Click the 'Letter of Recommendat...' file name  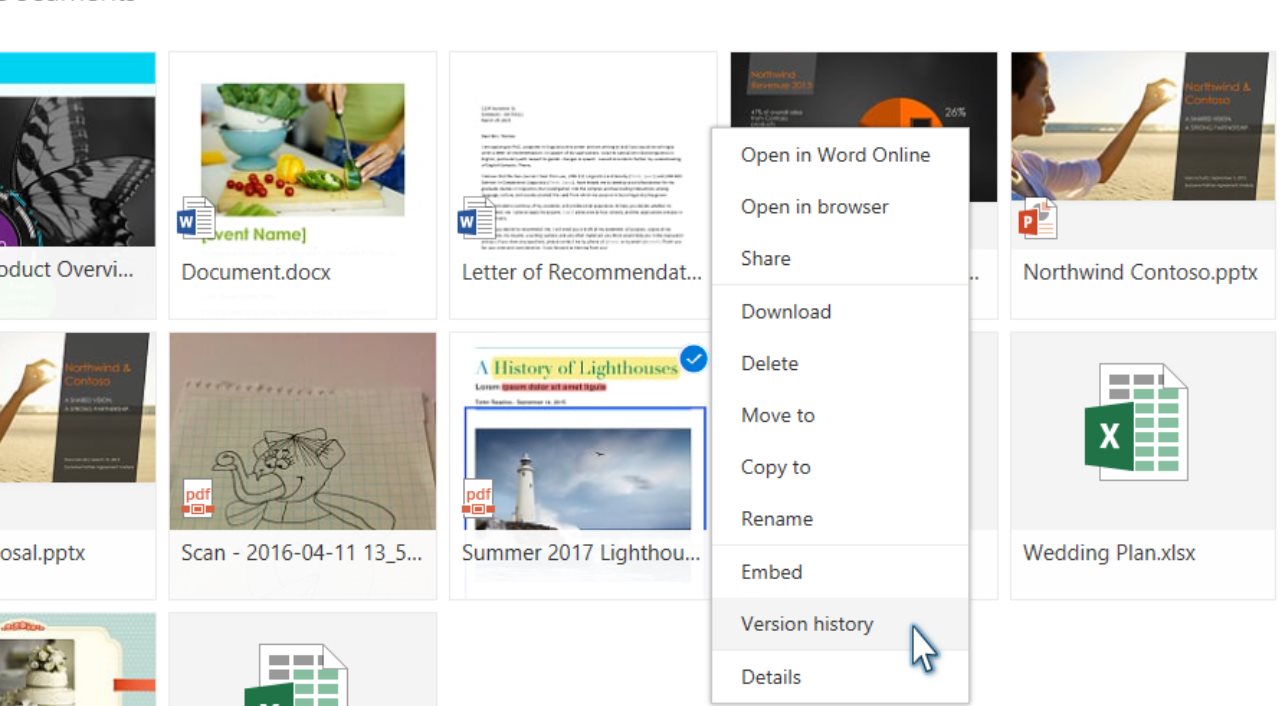click(582, 272)
